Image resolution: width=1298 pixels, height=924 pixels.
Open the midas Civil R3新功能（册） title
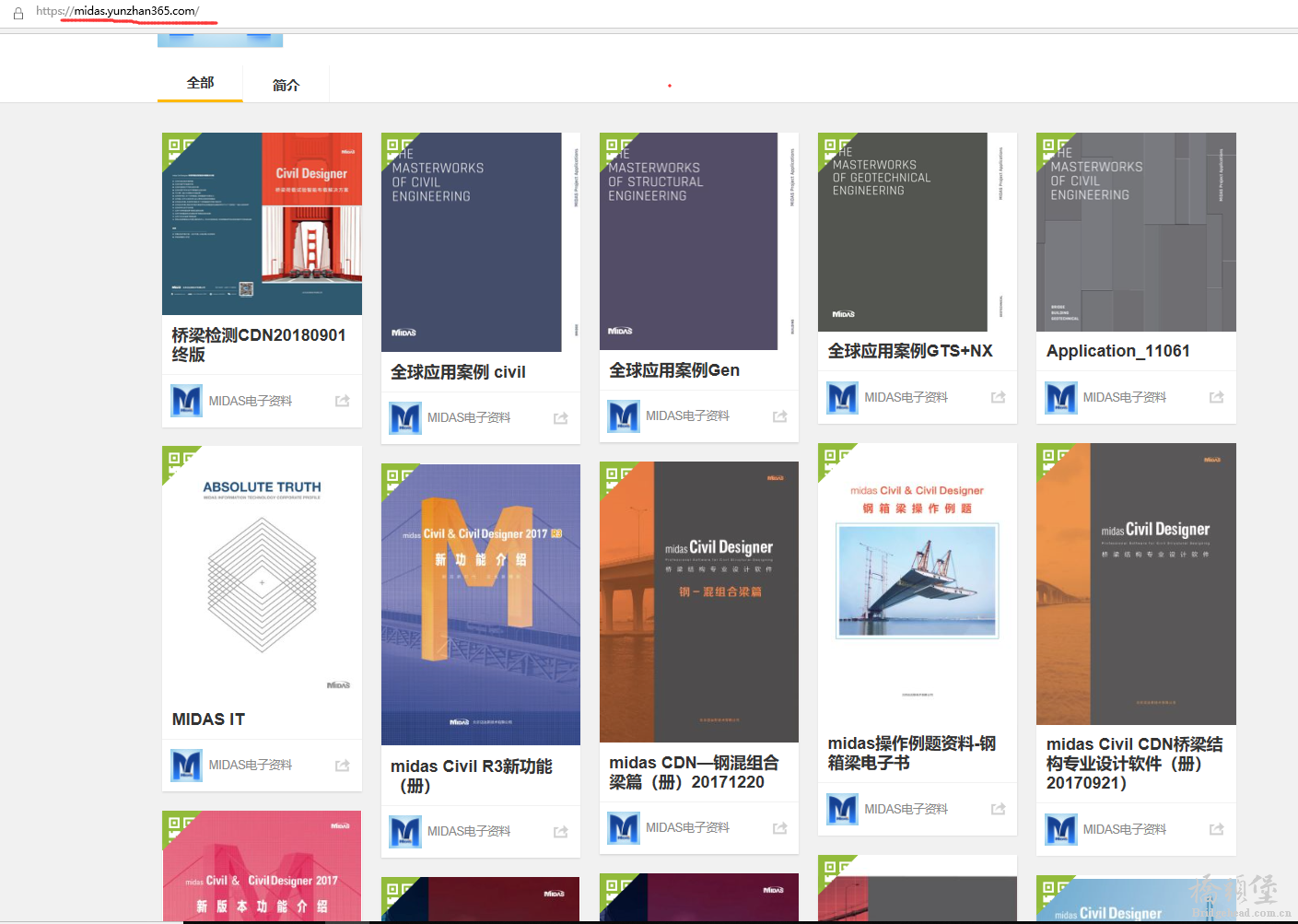click(x=472, y=776)
